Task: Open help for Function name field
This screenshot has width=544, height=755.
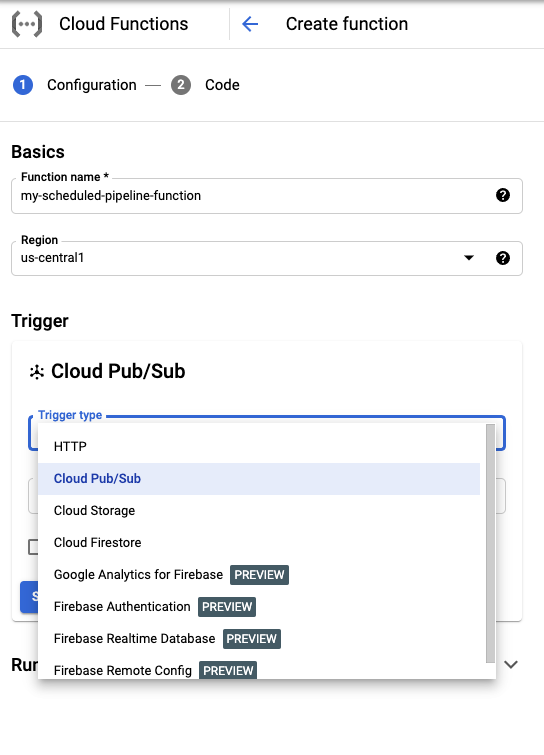Action: [x=503, y=195]
